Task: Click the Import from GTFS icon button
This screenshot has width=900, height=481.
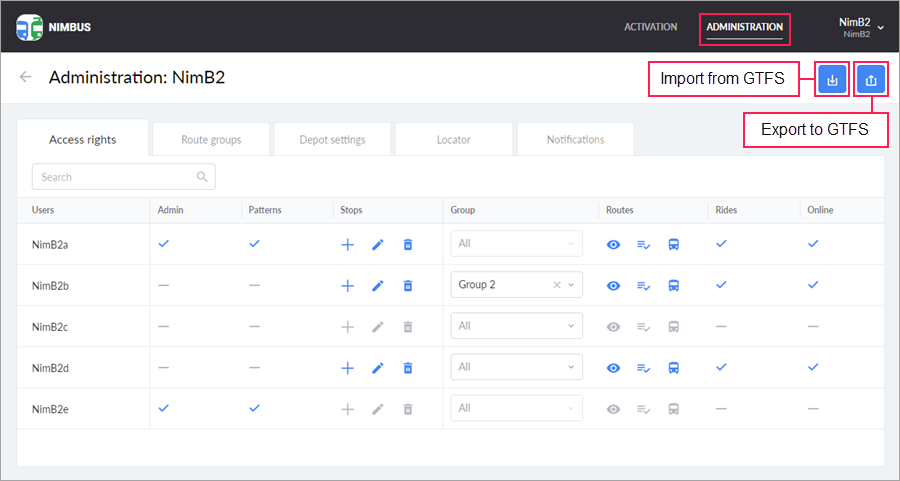Action: [832, 80]
